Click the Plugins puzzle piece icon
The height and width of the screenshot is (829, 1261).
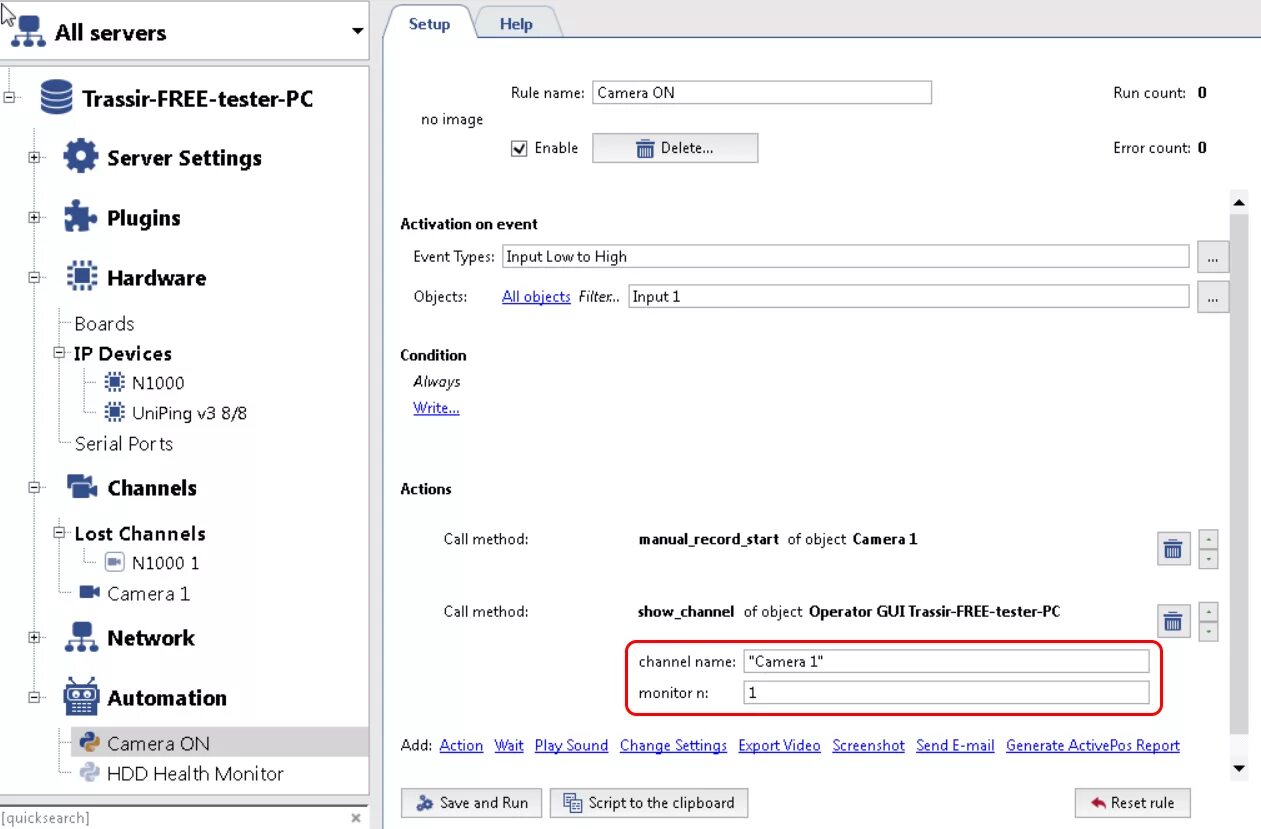point(80,217)
